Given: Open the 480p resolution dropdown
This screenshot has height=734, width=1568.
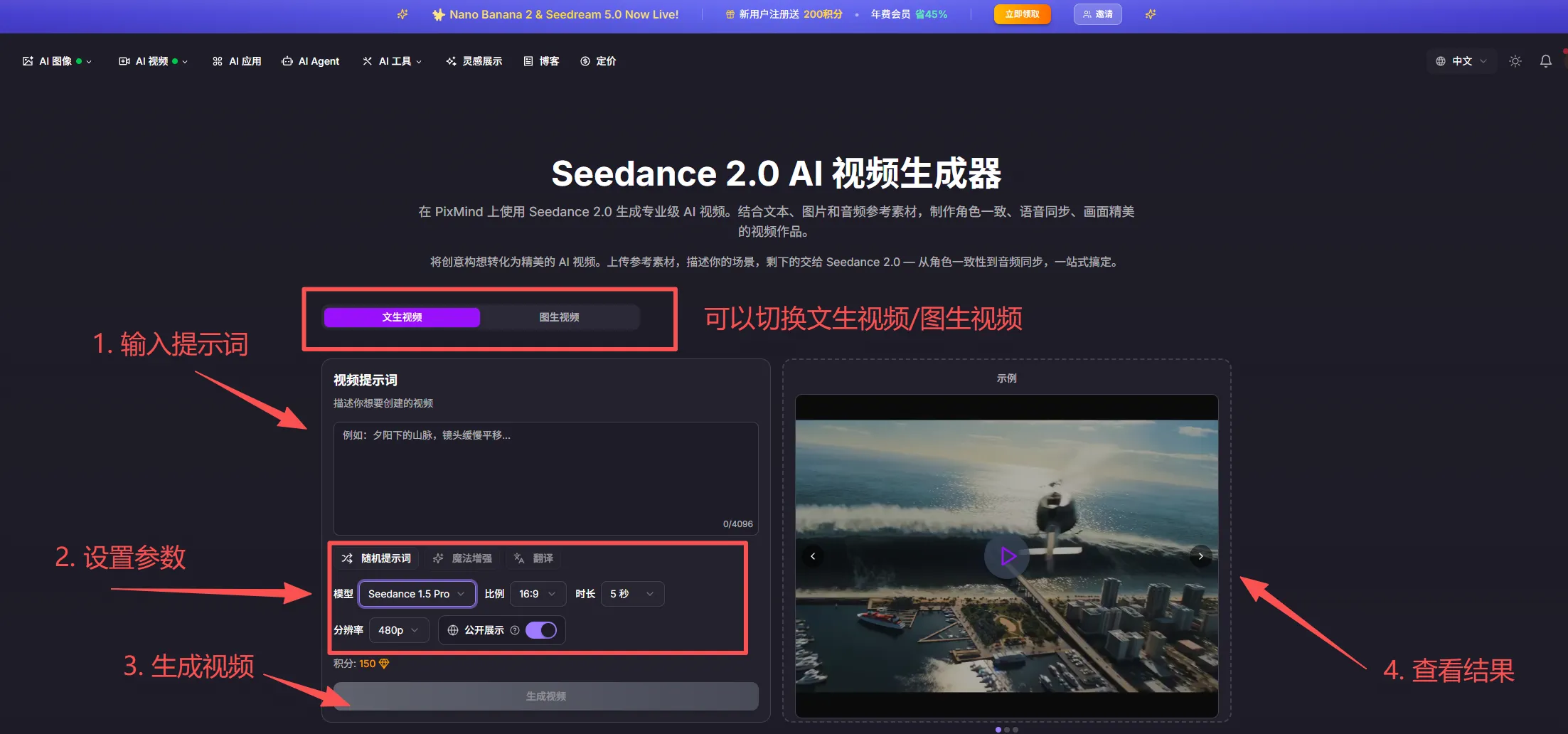Looking at the screenshot, I should coord(399,630).
